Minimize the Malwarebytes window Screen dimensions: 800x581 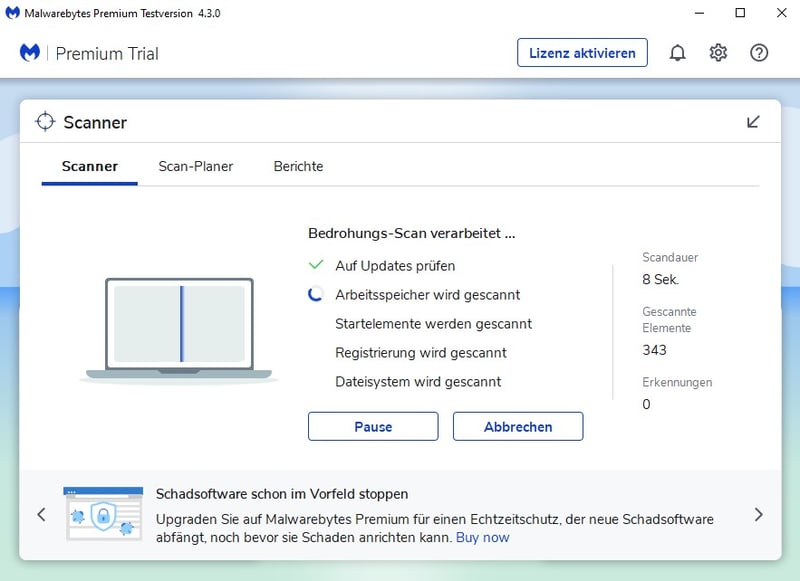(699, 13)
